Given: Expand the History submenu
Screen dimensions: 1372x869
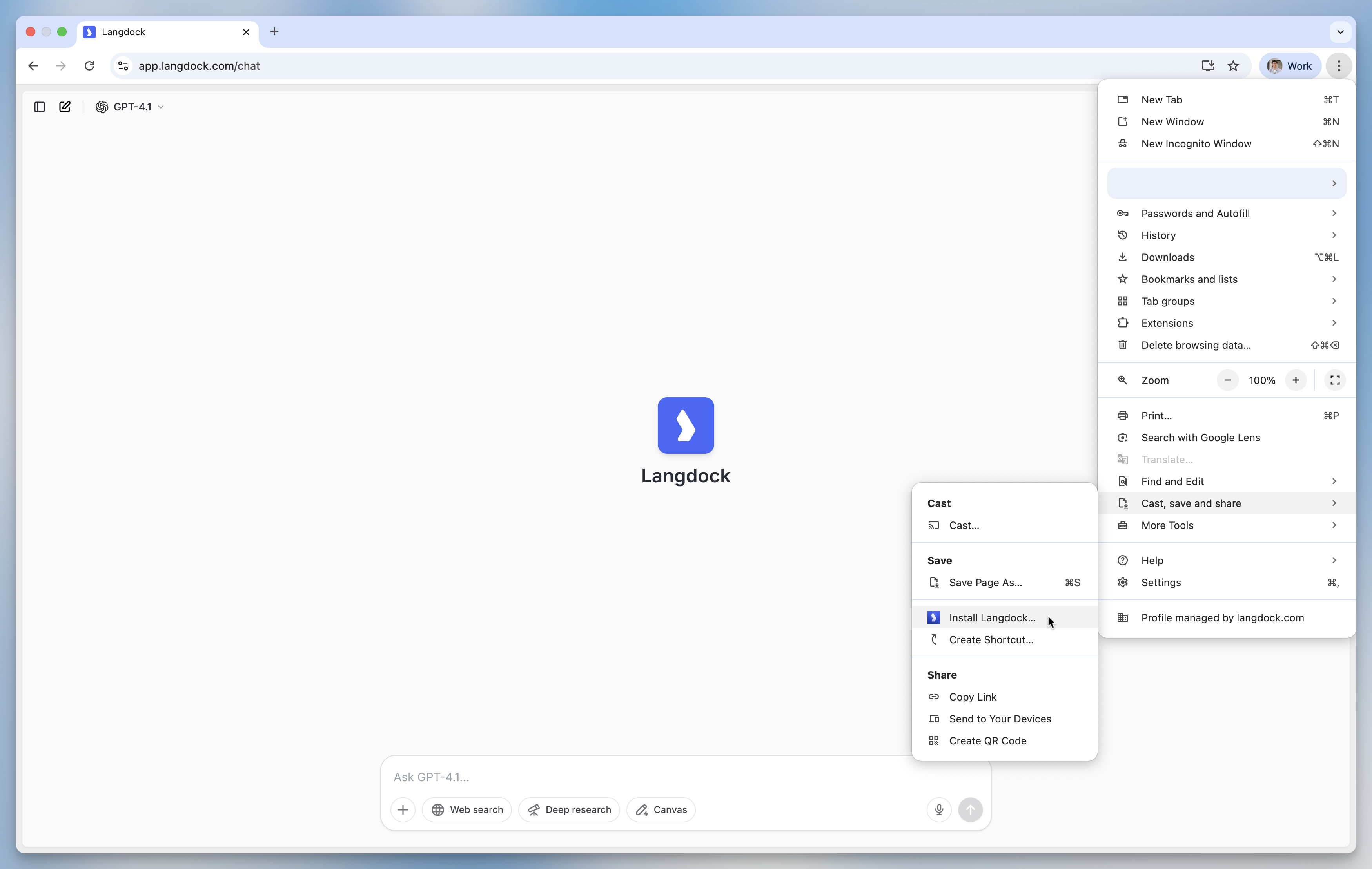Looking at the screenshot, I should (1226, 235).
